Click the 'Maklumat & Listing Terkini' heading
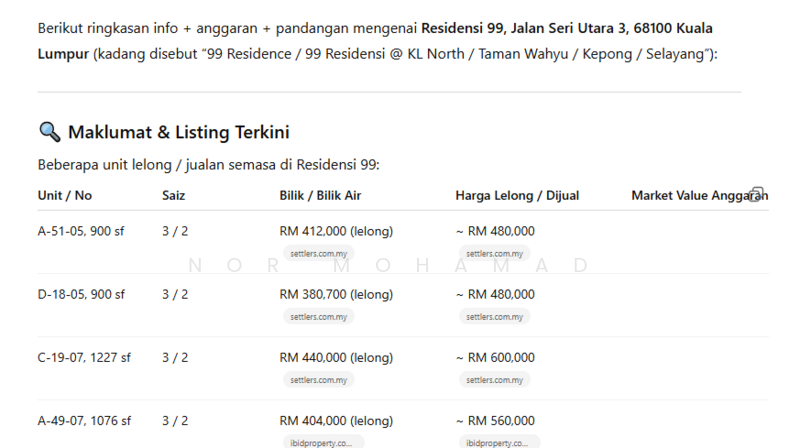The image size is (800, 448). (178, 132)
